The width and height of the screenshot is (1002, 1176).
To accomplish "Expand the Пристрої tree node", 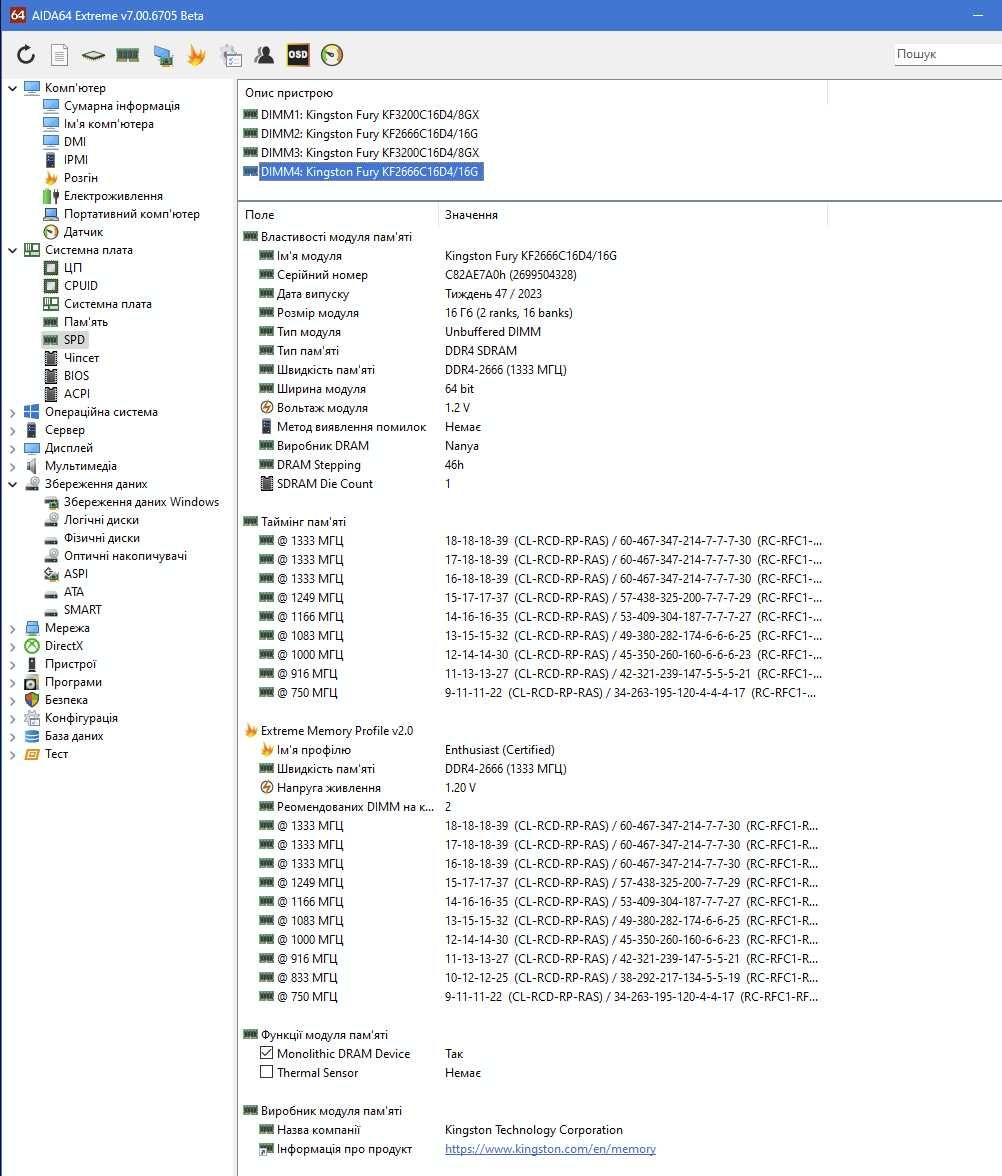I will click(x=12, y=664).
